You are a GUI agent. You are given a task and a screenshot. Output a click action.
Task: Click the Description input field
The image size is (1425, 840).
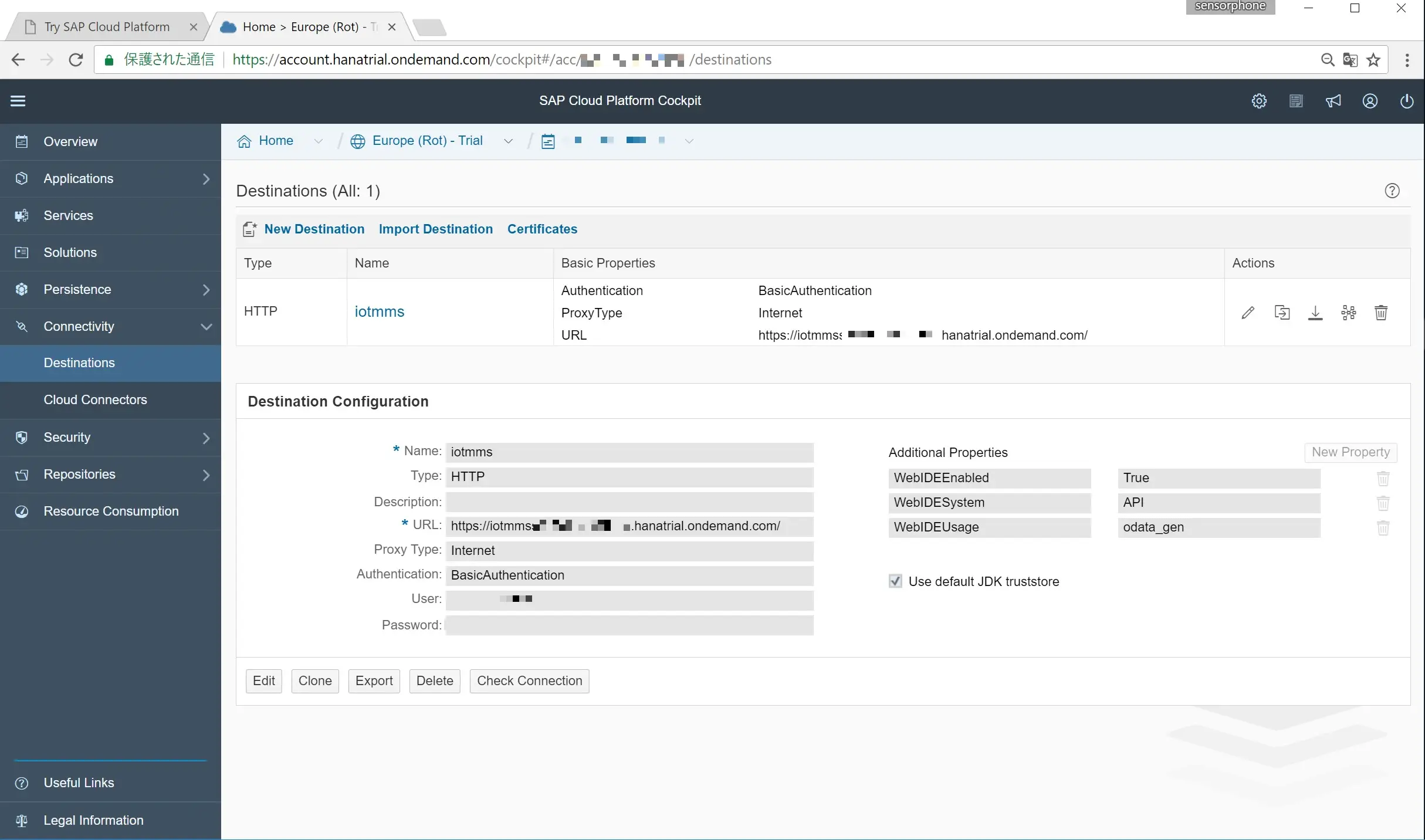[x=629, y=502]
